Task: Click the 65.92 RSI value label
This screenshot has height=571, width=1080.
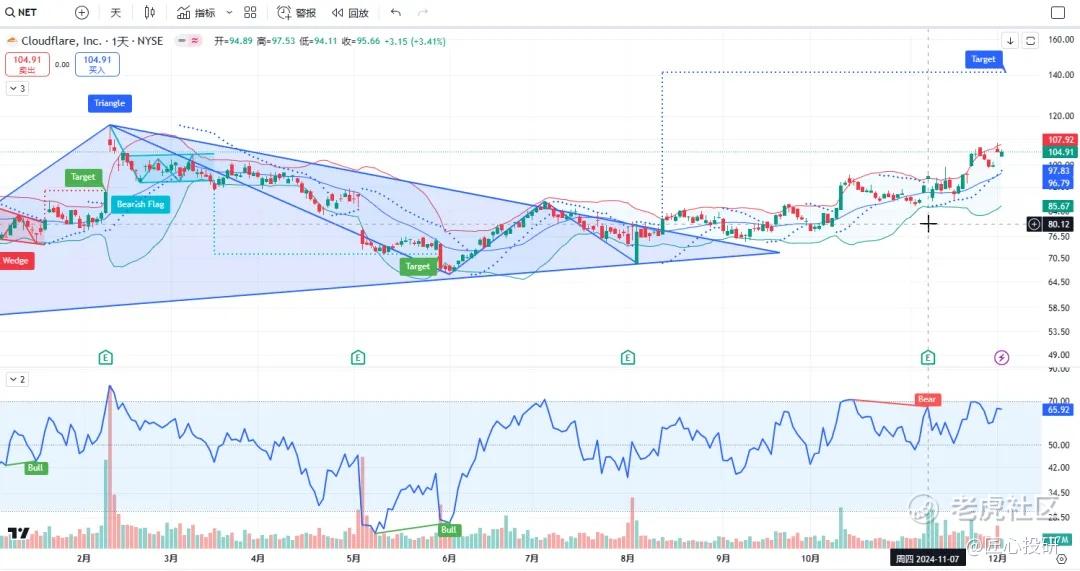Action: [x=1059, y=410]
